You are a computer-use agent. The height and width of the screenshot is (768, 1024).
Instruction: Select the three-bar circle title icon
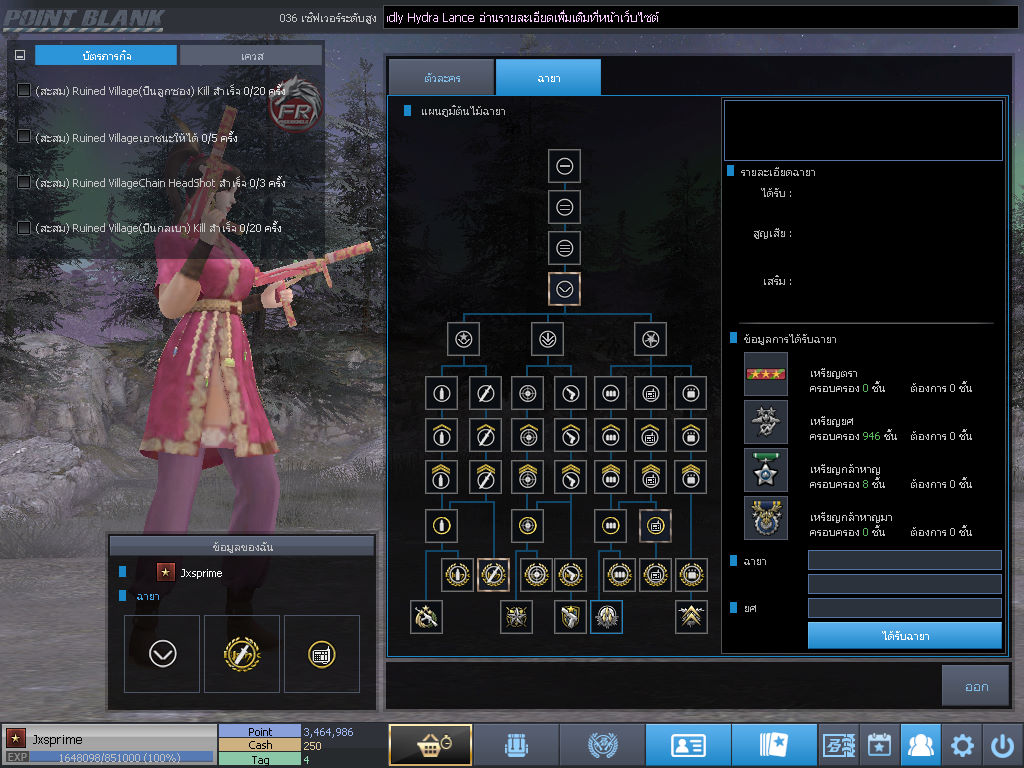point(564,248)
